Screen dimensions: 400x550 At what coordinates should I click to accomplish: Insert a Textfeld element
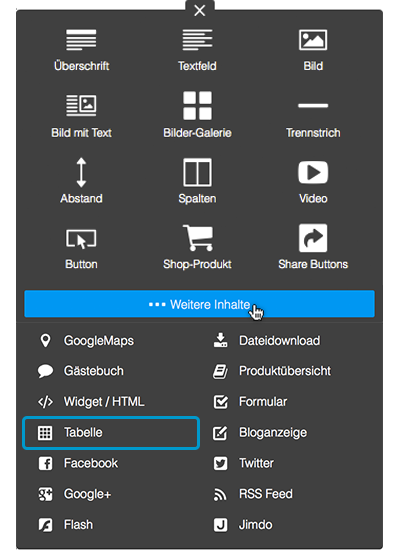coord(197,50)
